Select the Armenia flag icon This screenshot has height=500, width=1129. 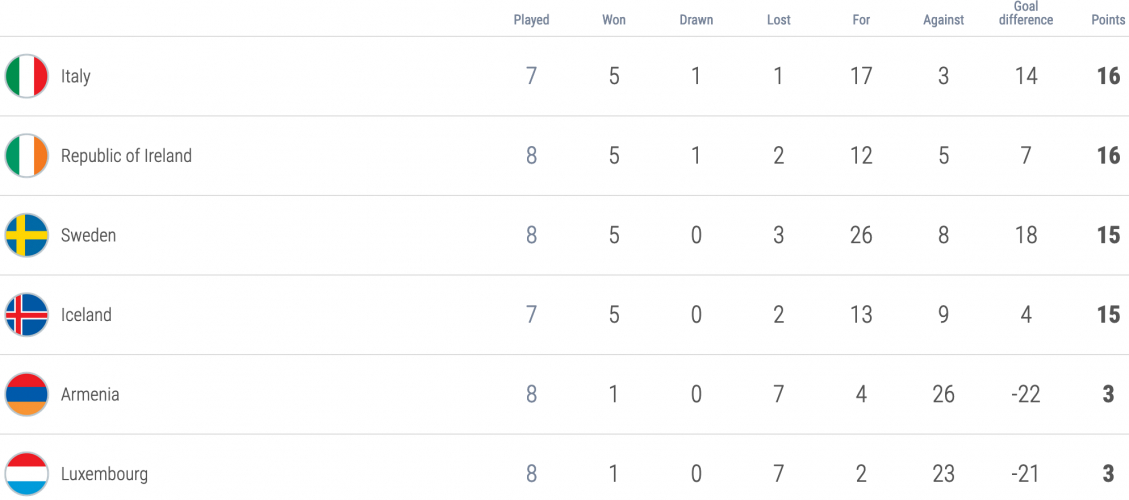coord(27,394)
